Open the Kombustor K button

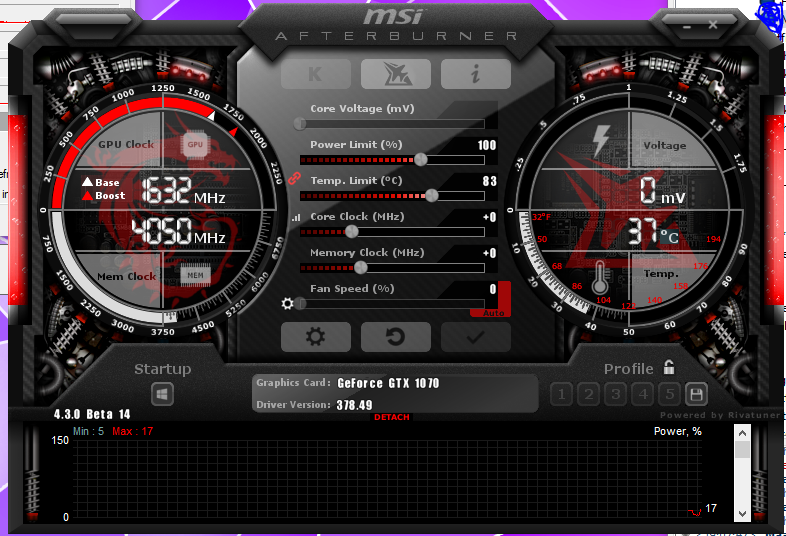coord(316,74)
